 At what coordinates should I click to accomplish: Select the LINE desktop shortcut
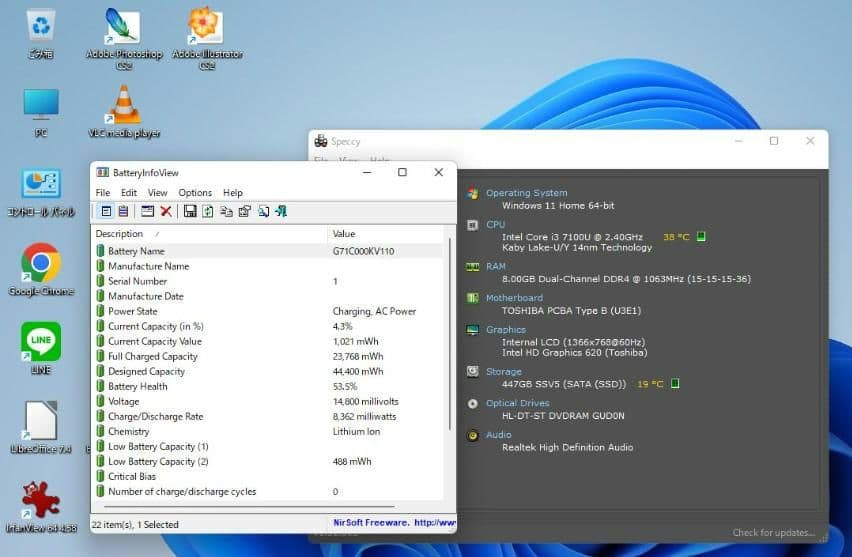point(41,348)
